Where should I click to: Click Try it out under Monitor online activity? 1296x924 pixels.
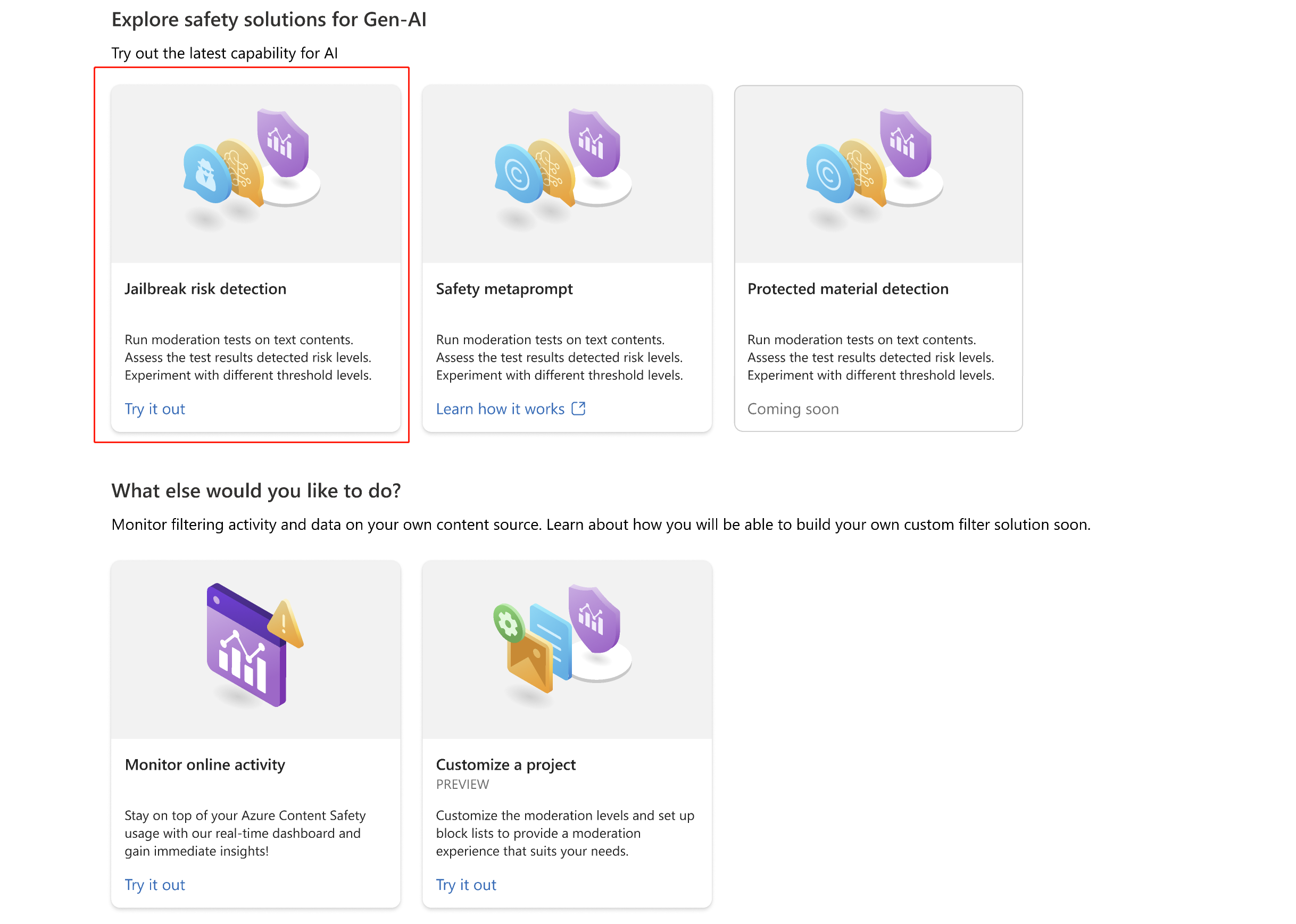pos(154,884)
